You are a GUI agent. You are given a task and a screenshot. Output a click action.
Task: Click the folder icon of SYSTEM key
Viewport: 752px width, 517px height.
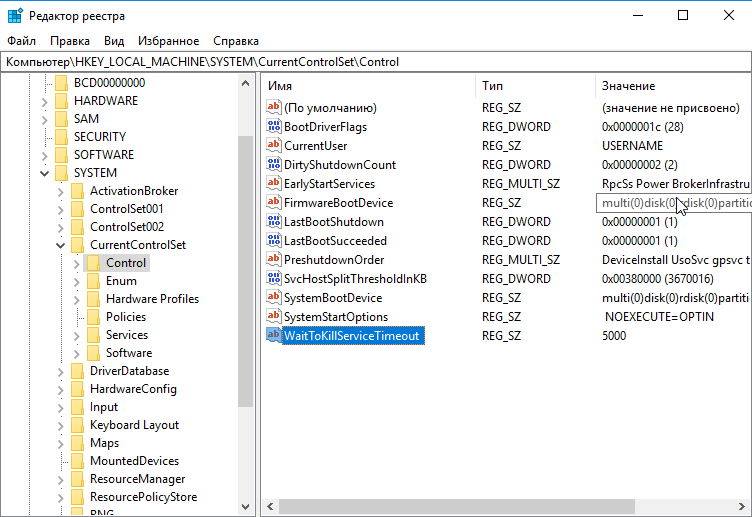click(61, 173)
